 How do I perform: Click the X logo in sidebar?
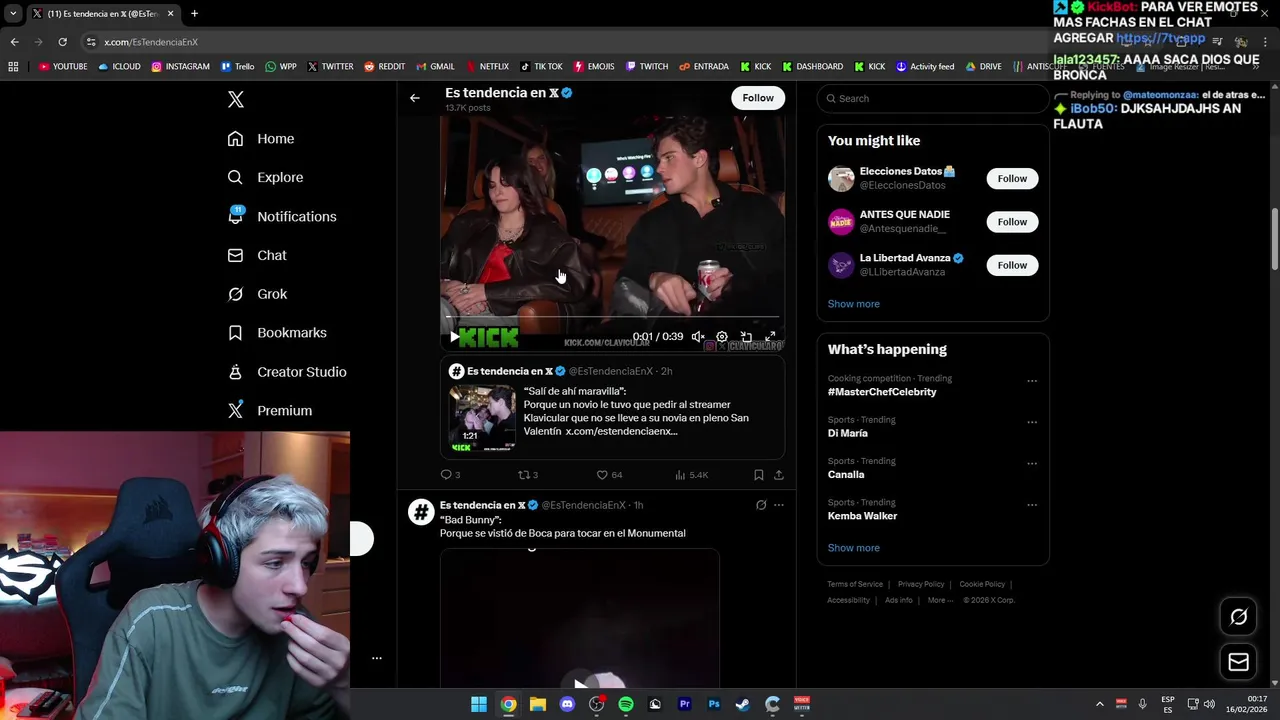pyautogui.click(x=236, y=99)
